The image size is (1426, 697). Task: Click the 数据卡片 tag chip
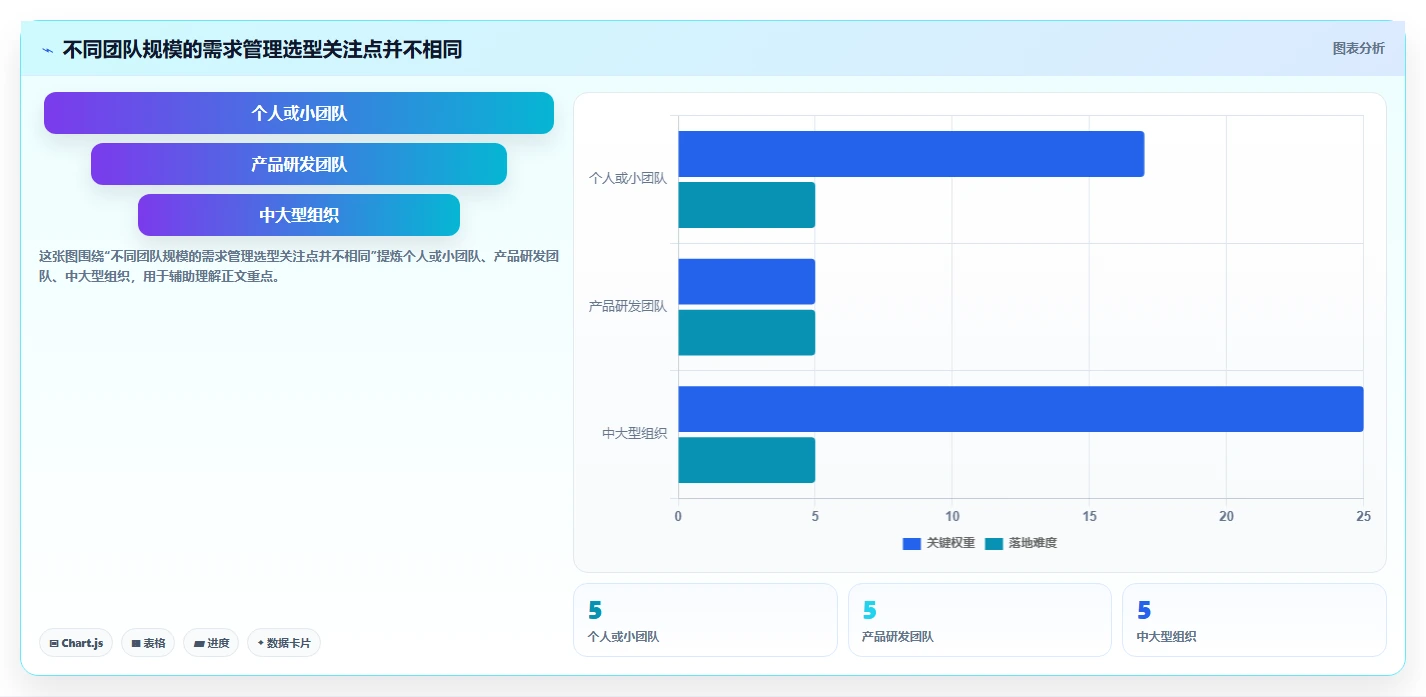[284, 643]
